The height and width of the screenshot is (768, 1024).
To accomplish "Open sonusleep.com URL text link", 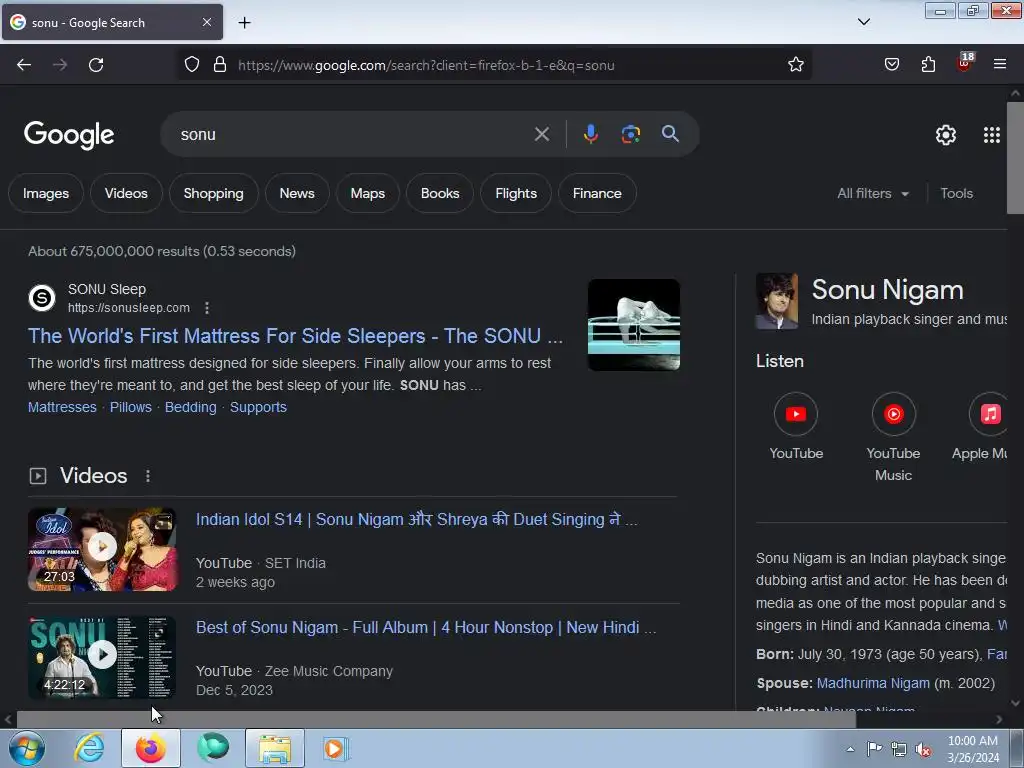I will [x=129, y=308].
